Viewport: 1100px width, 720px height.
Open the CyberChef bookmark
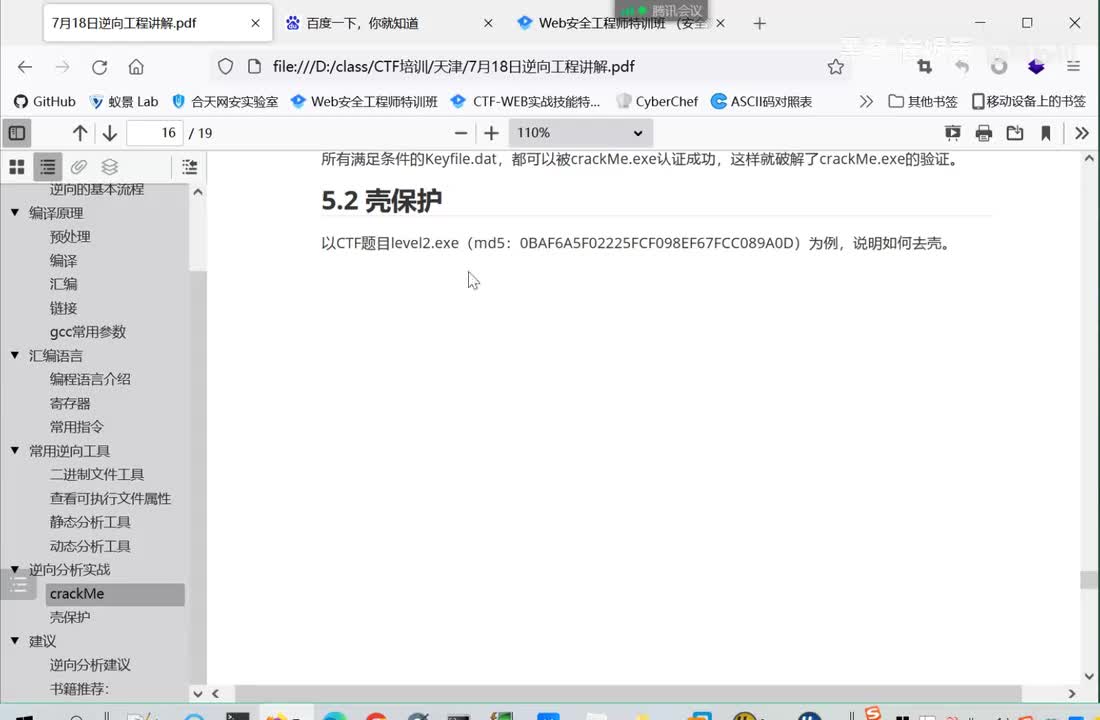[657, 102]
